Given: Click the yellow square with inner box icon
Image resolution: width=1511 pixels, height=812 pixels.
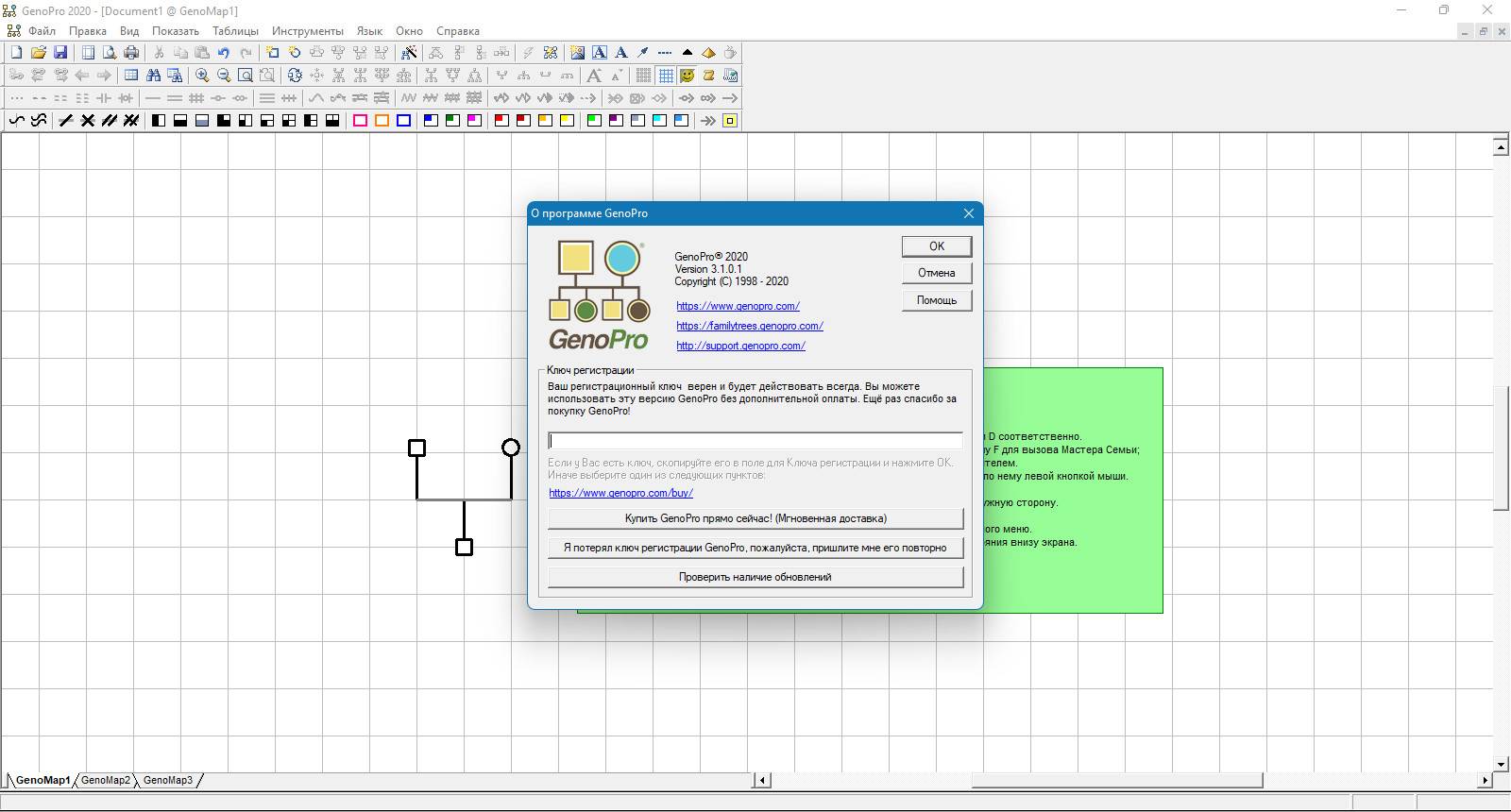Looking at the screenshot, I should pos(730,121).
